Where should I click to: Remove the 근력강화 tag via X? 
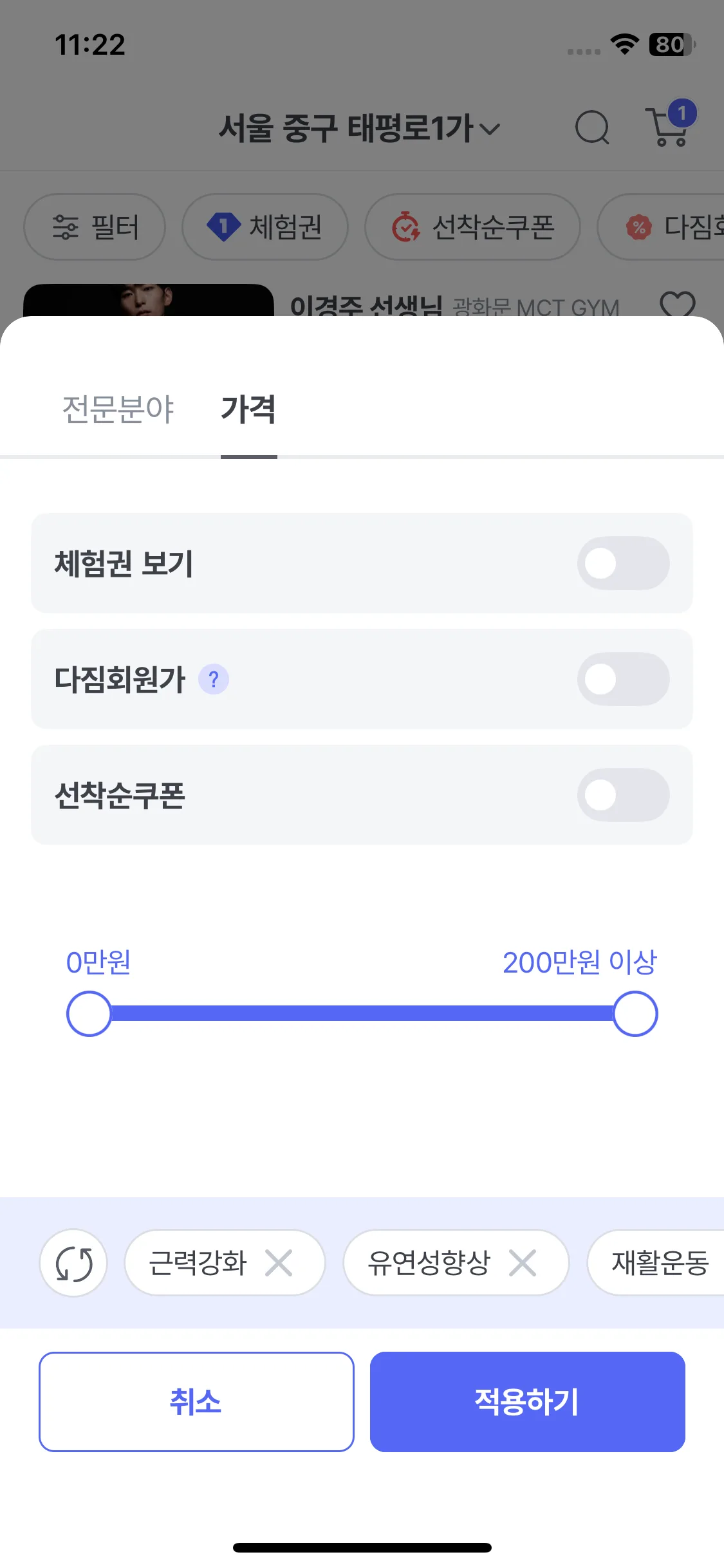click(x=279, y=1263)
